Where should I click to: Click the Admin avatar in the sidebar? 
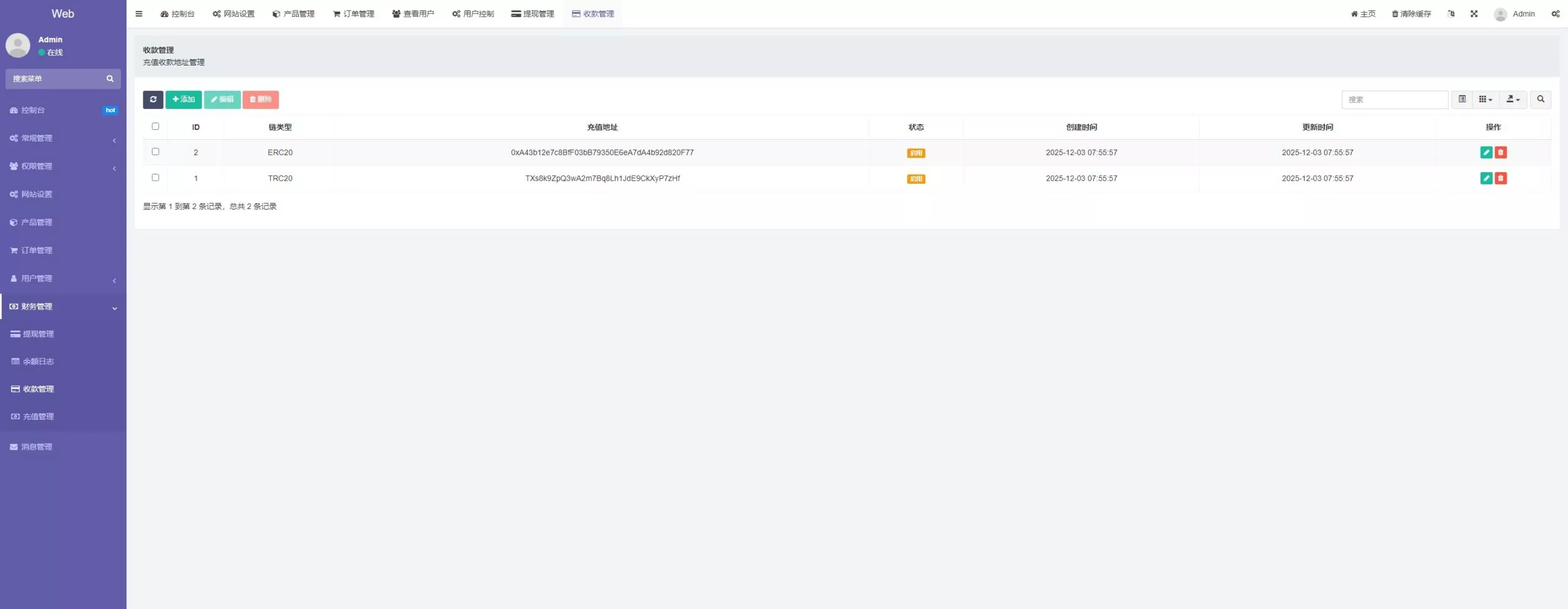point(18,45)
